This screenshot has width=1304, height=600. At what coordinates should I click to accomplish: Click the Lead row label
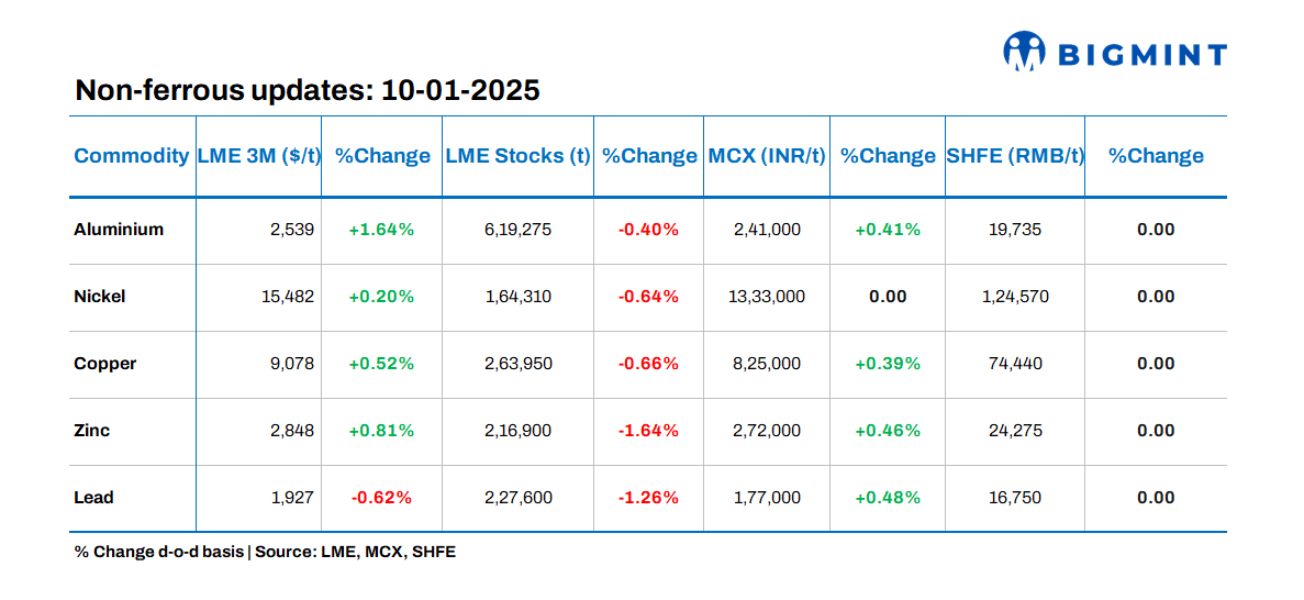[92, 497]
